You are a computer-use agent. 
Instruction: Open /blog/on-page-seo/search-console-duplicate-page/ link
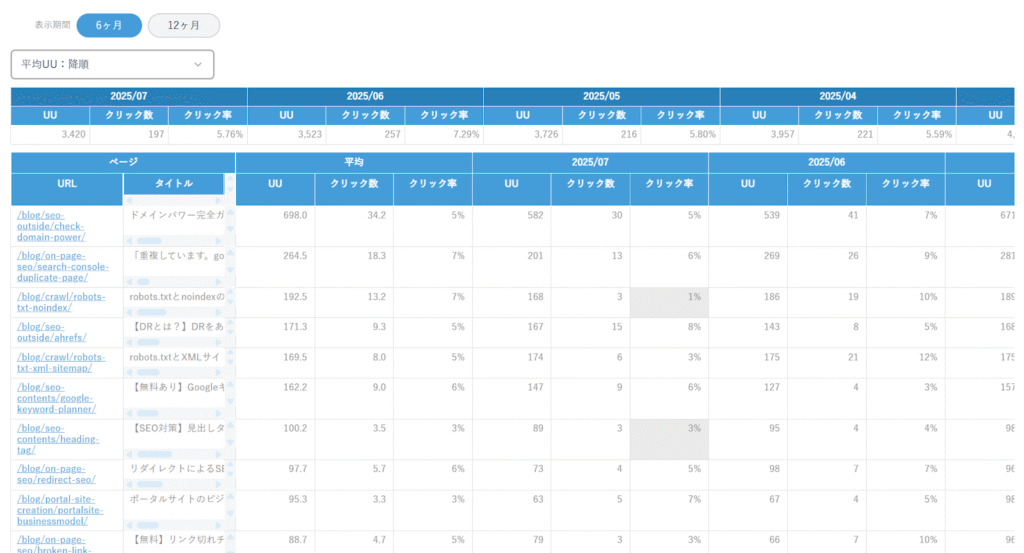coord(63,266)
